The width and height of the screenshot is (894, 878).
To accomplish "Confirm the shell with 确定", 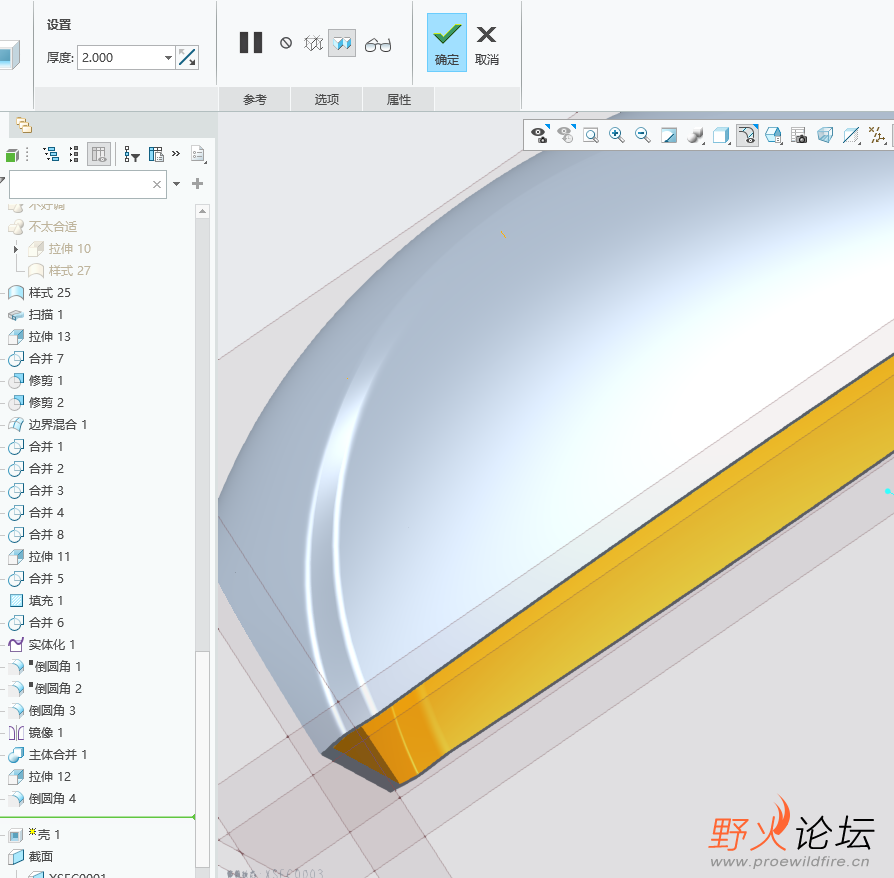I will click(x=447, y=44).
